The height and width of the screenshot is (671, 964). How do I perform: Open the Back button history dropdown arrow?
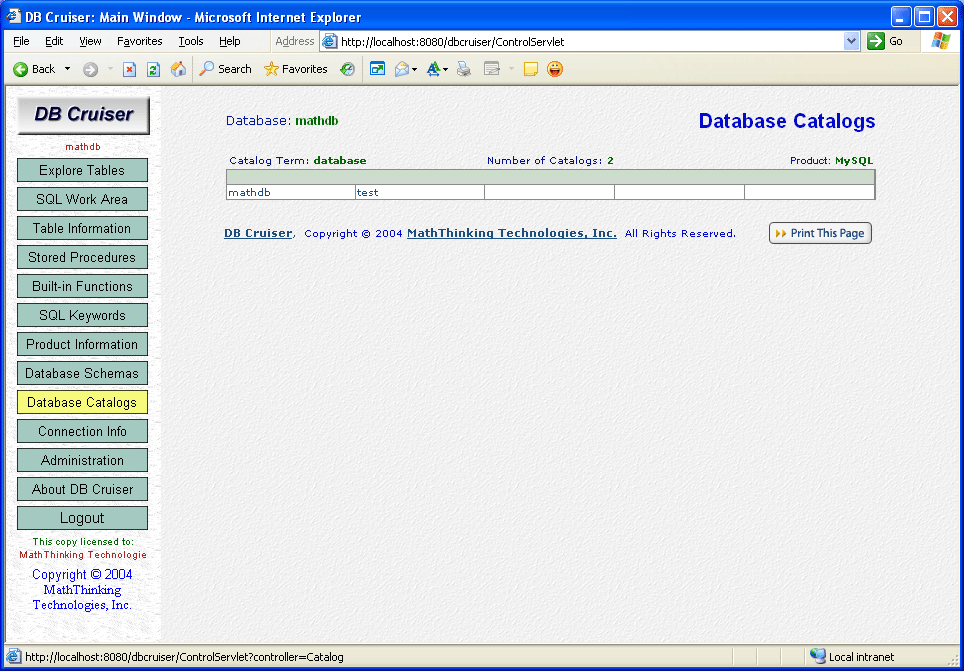coord(68,69)
